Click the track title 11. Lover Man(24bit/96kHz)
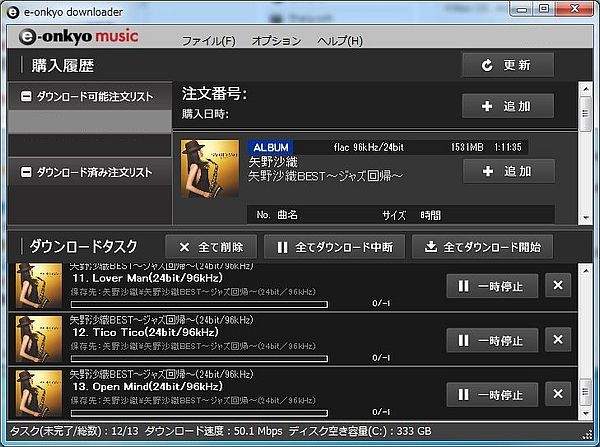The width and height of the screenshot is (600, 447). pos(147,278)
